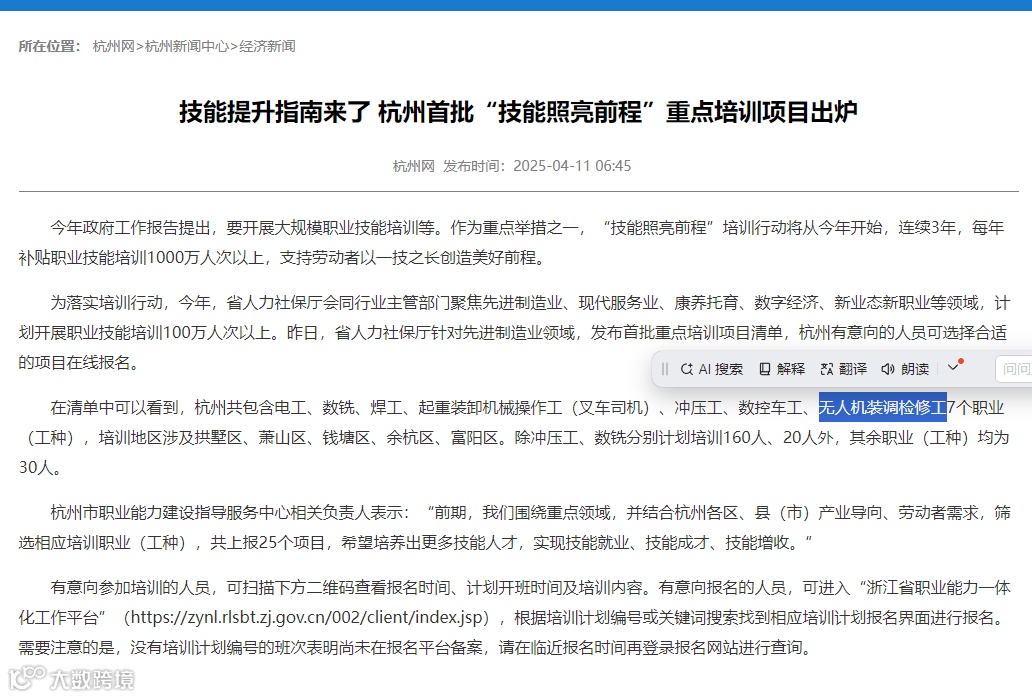The height and width of the screenshot is (698, 1032).
Task: Click the zynl.rlsbt.zj.gov.cn URL in the article
Action: [x=307, y=618]
